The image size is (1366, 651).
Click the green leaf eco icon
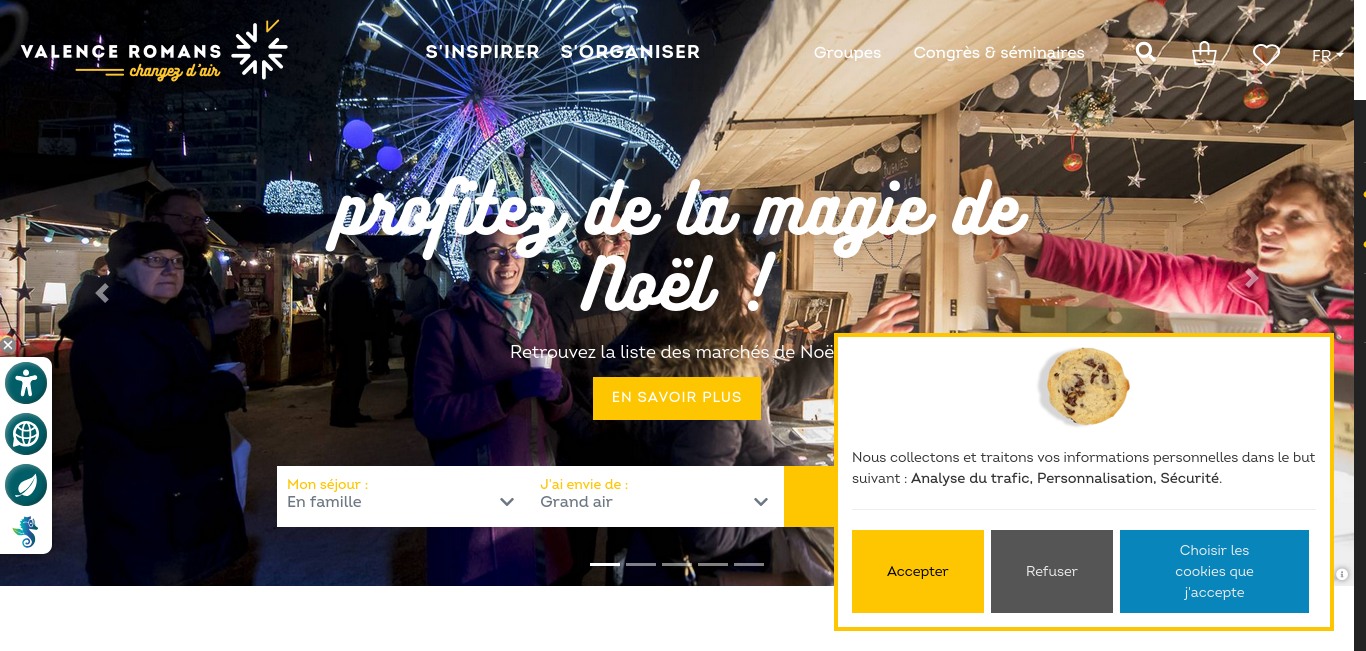tap(26, 485)
